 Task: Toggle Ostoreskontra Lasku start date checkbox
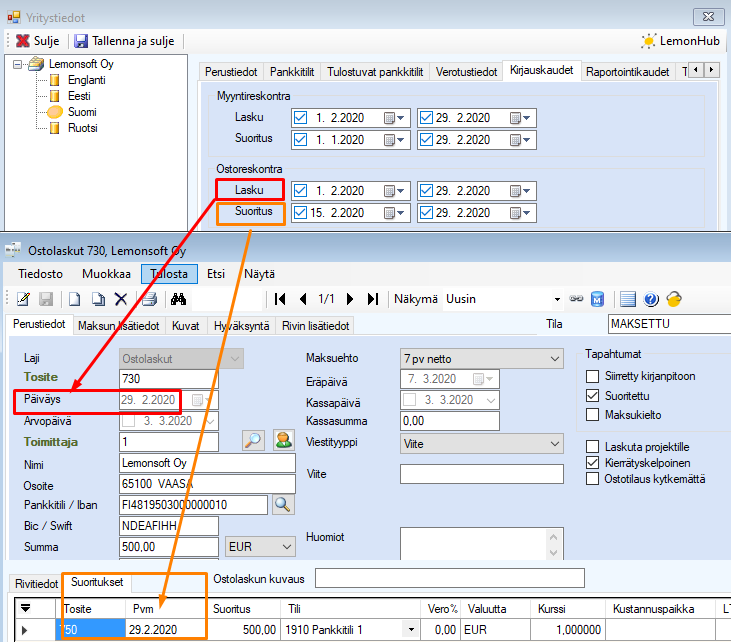pyautogui.click(x=301, y=191)
